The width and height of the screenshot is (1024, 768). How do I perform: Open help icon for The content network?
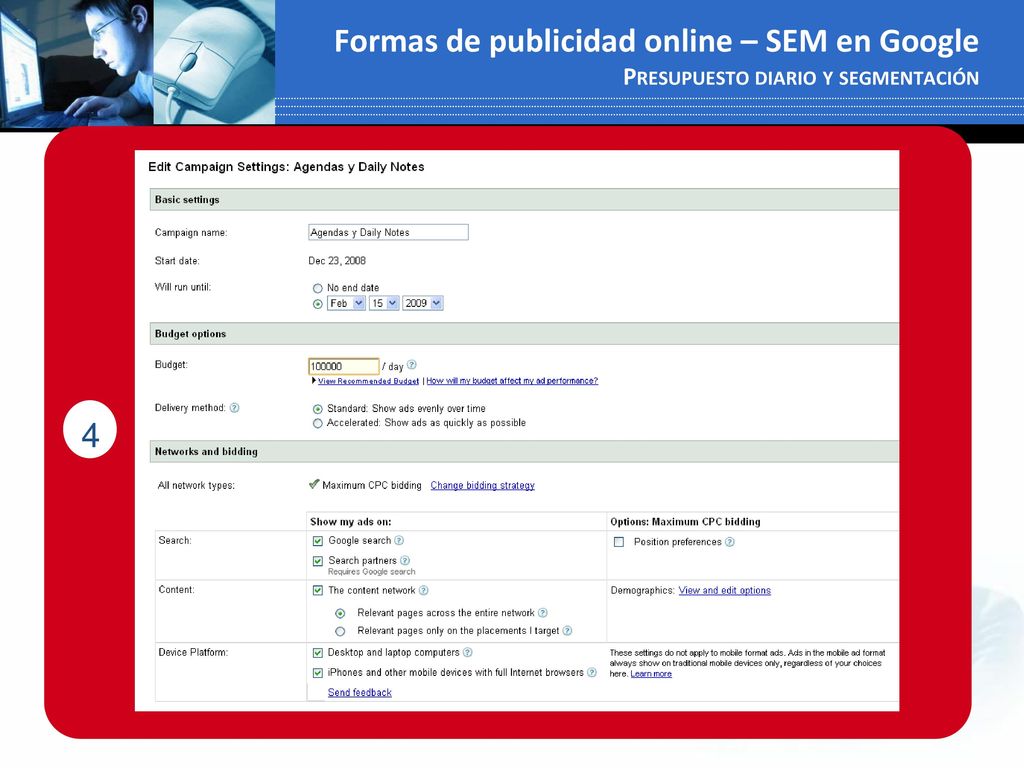423,590
